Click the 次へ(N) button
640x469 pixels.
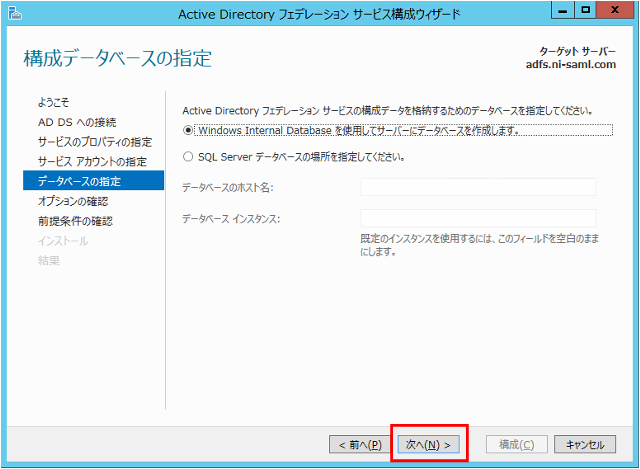click(428, 444)
